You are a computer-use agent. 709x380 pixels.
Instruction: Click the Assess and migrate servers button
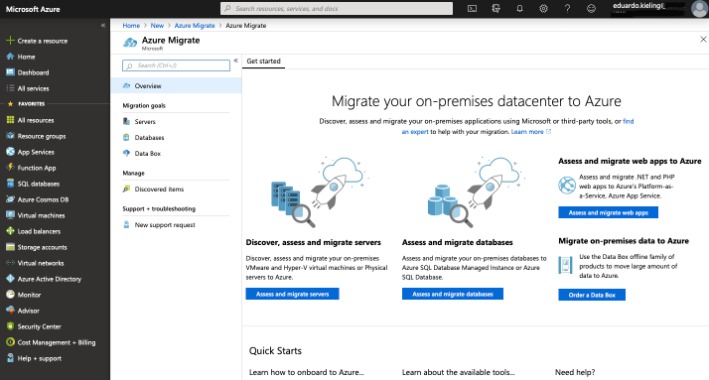pyautogui.click(x=292, y=294)
